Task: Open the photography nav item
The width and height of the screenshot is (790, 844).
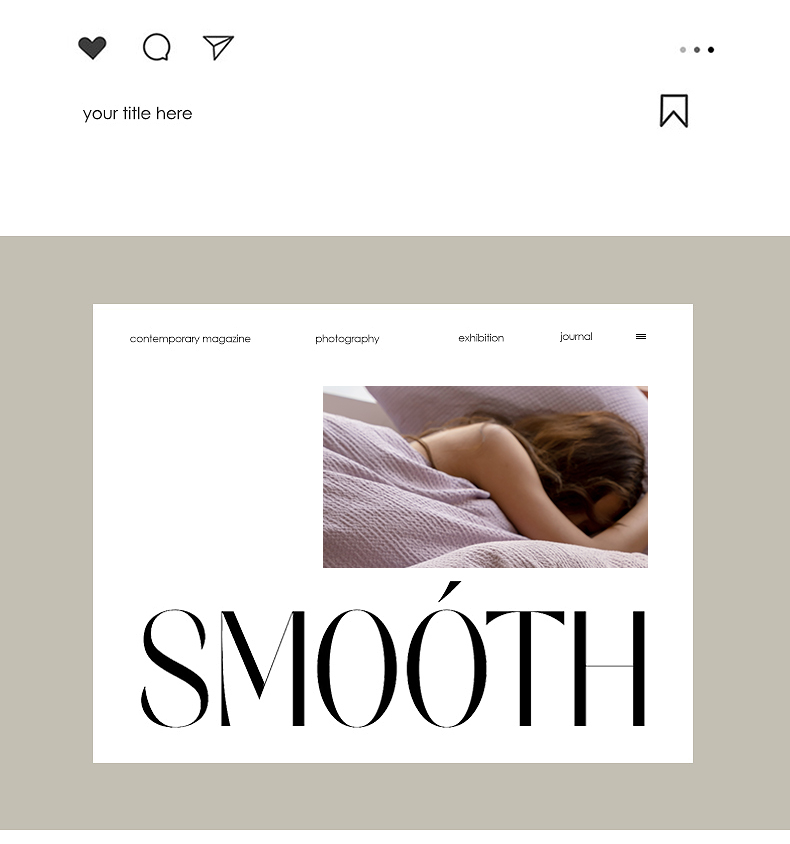Action: (x=347, y=339)
